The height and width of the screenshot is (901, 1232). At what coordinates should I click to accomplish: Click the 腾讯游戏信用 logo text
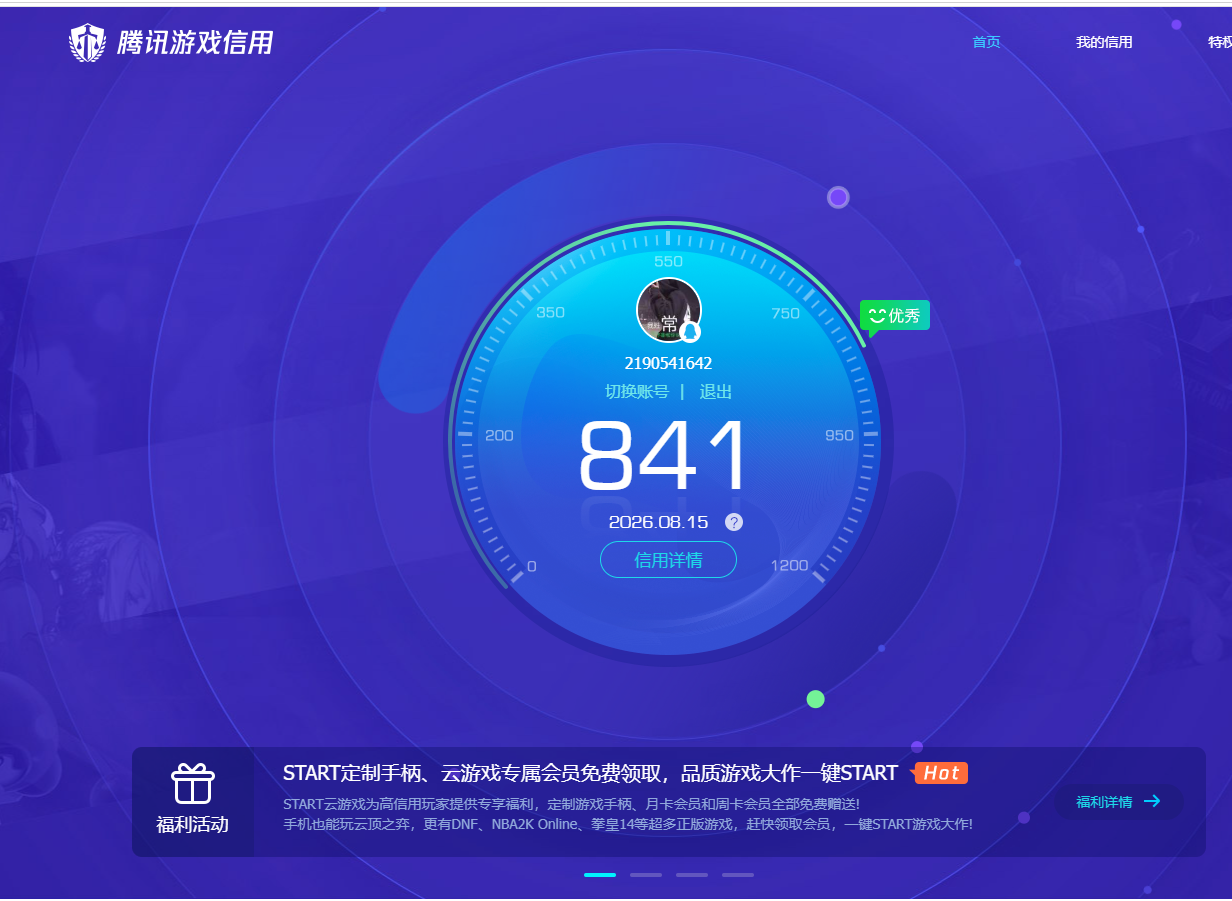point(195,43)
